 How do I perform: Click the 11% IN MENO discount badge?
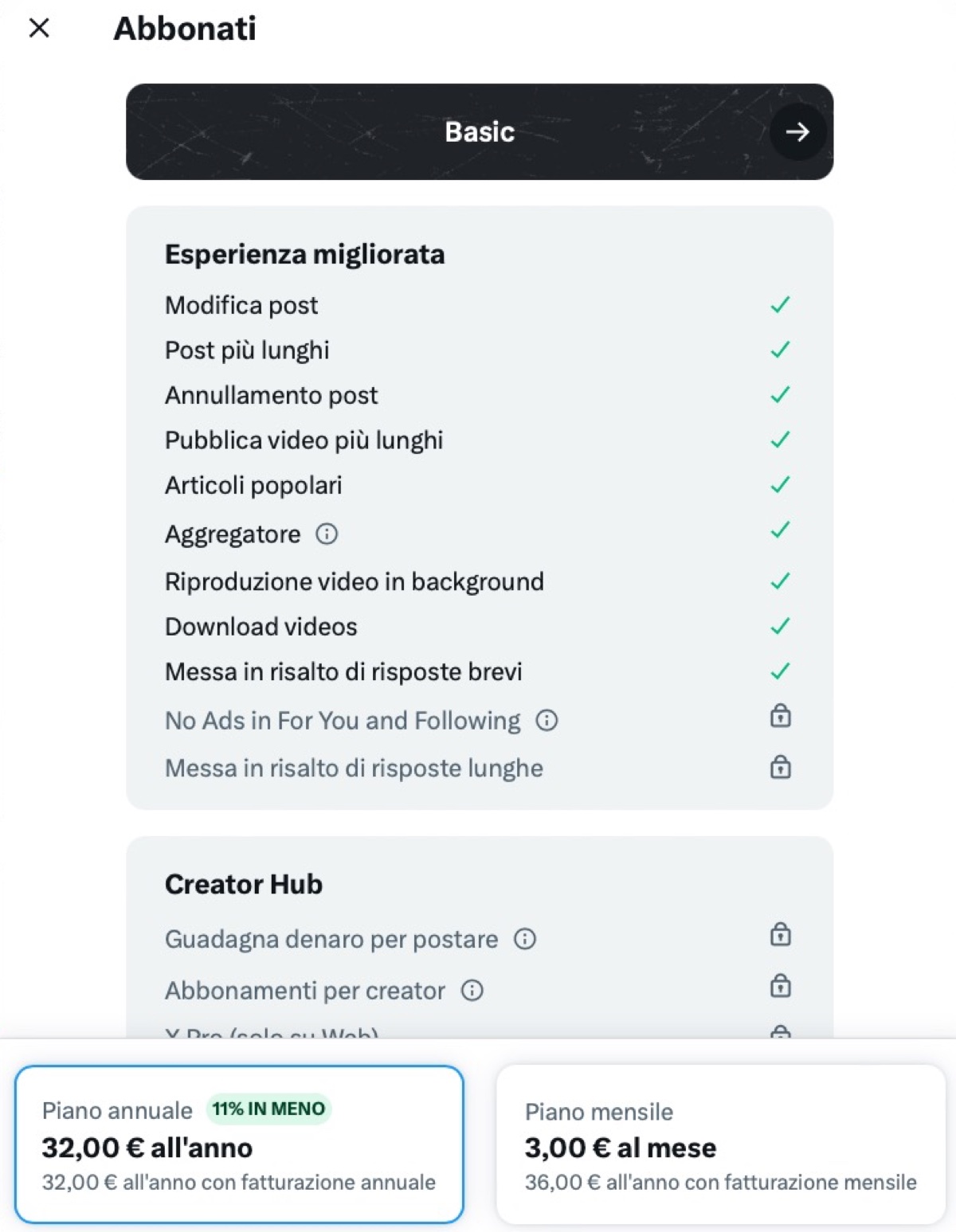pyautogui.click(x=268, y=1109)
